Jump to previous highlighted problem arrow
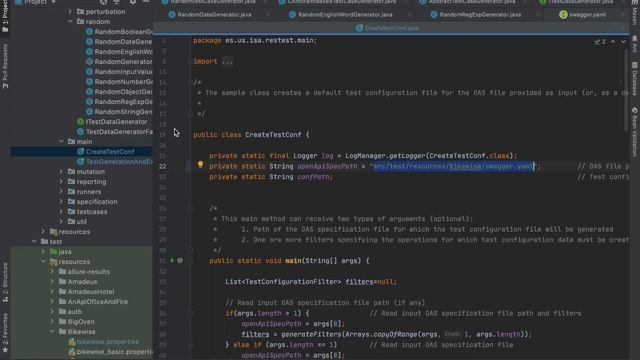This screenshot has height=360, width=640. [x=613, y=42]
